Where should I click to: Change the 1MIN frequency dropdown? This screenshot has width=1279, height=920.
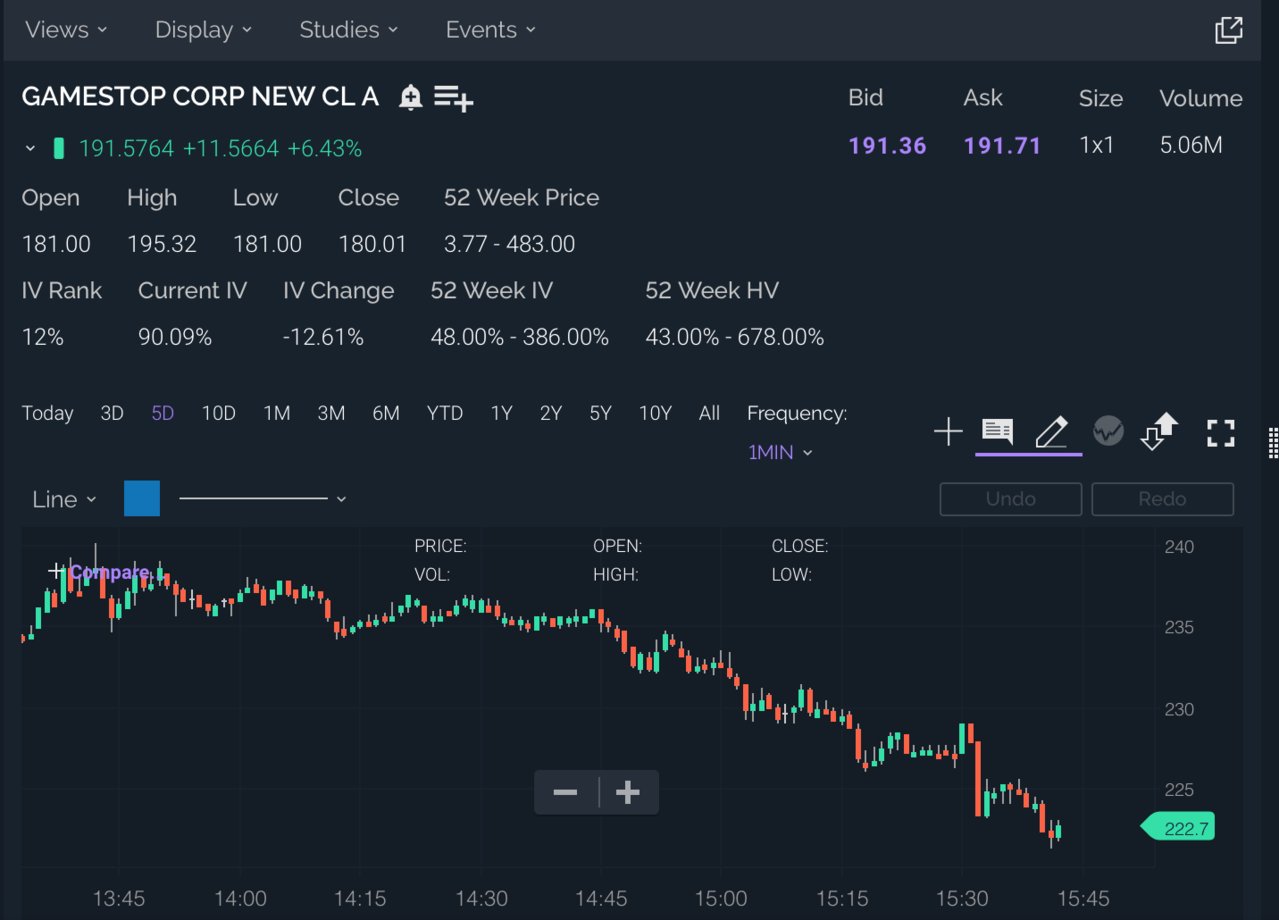[780, 452]
